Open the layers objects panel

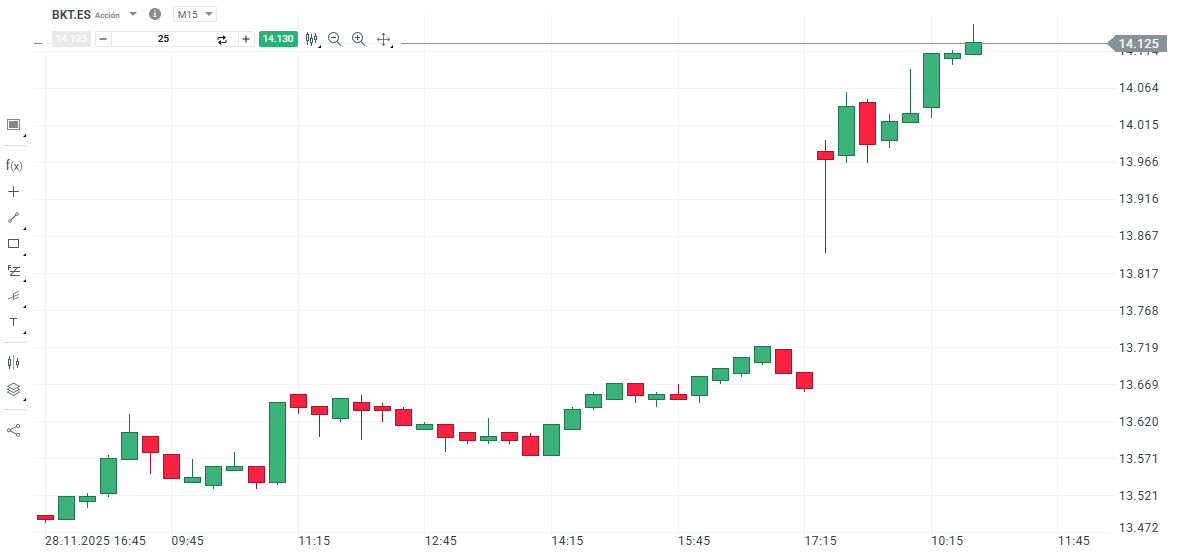coord(14,389)
